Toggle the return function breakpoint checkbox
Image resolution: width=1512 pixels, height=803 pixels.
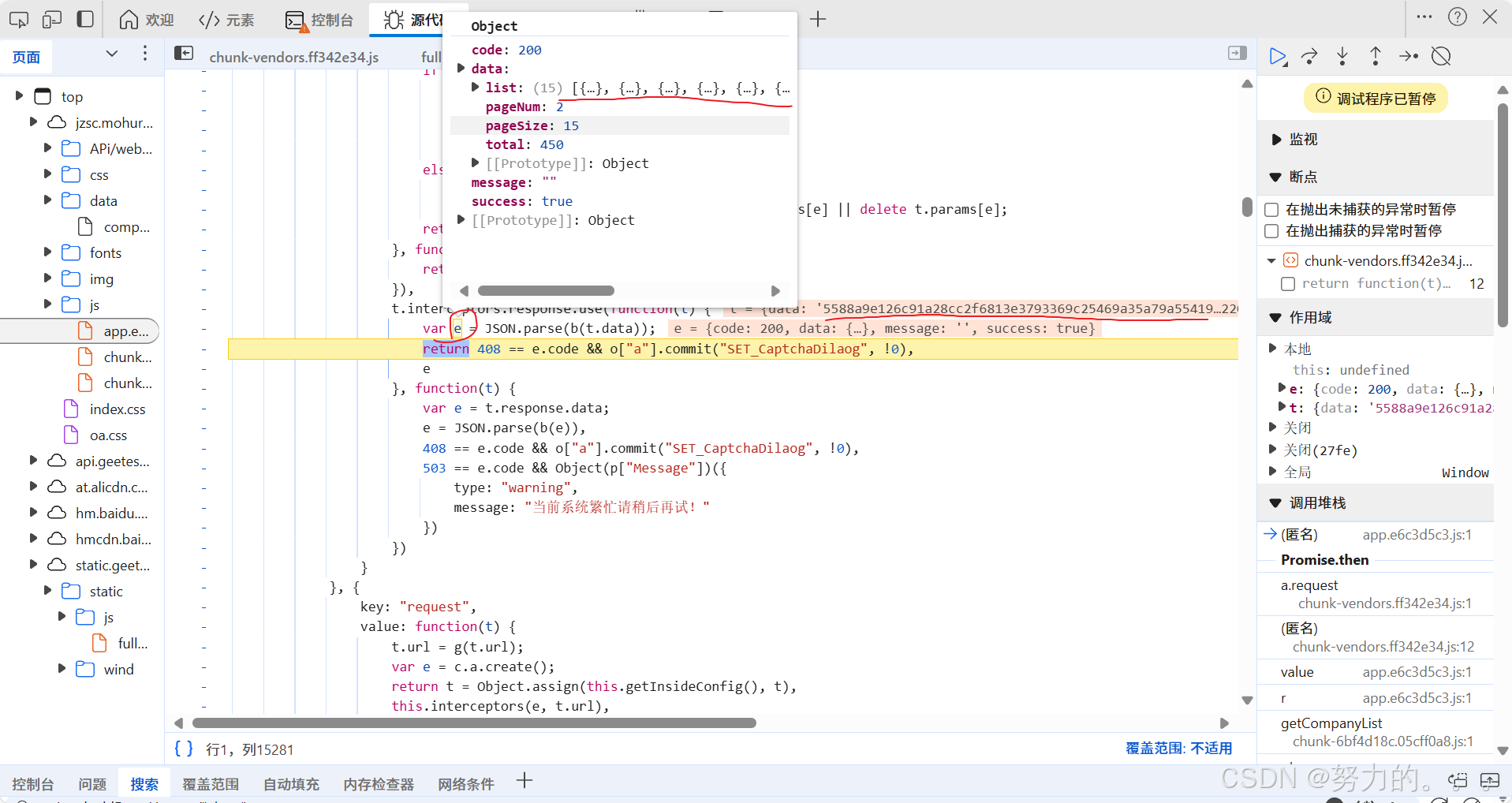point(1290,283)
